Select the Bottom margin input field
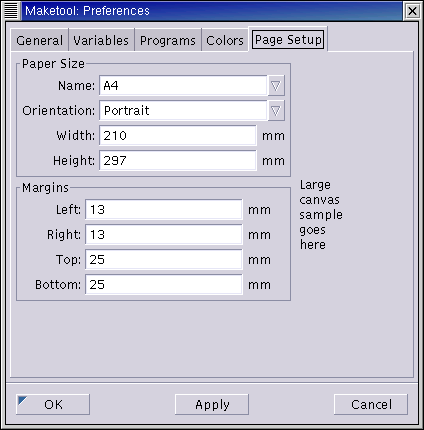The image size is (424, 430). [x=164, y=285]
